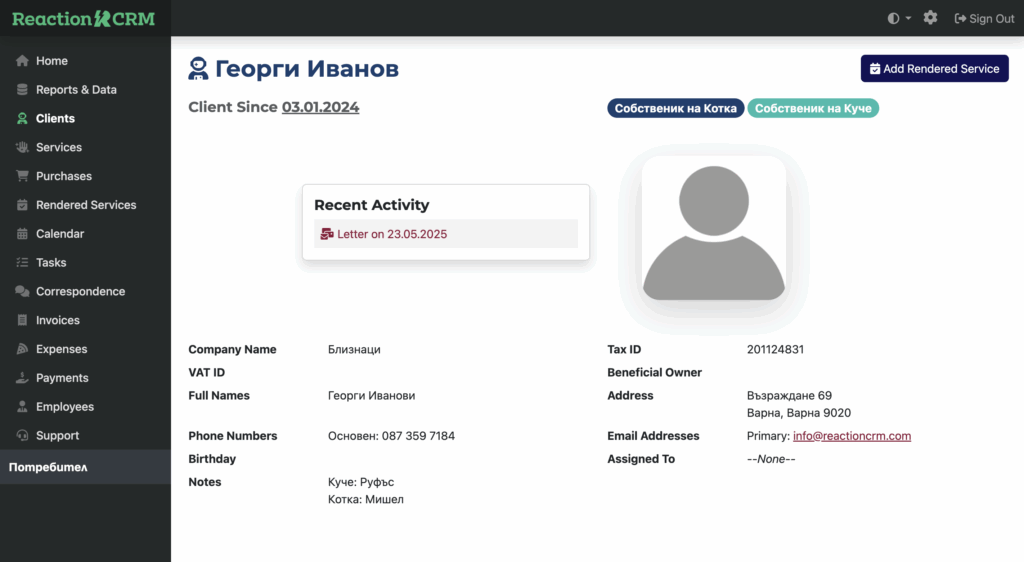1024x562 pixels.
Task: Open settings with the gear icon
Action: pos(930,18)
